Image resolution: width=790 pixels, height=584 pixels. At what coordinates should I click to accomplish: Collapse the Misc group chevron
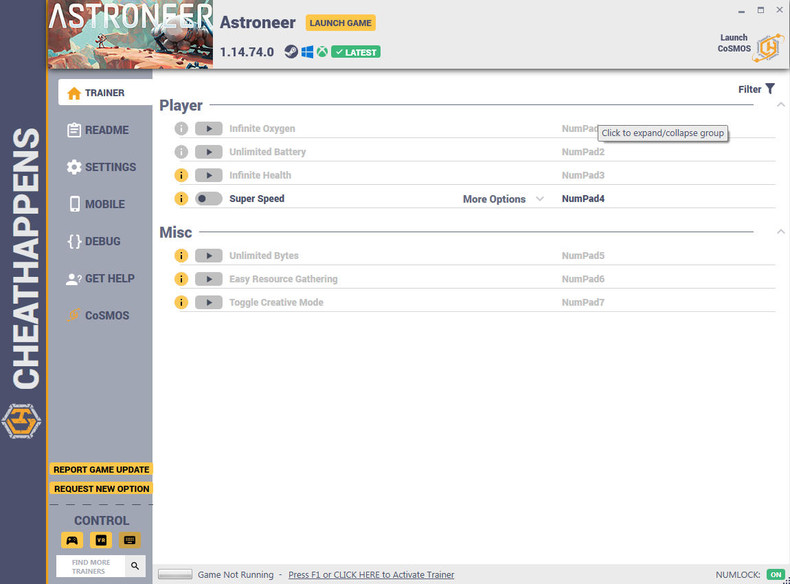point(780,232)
